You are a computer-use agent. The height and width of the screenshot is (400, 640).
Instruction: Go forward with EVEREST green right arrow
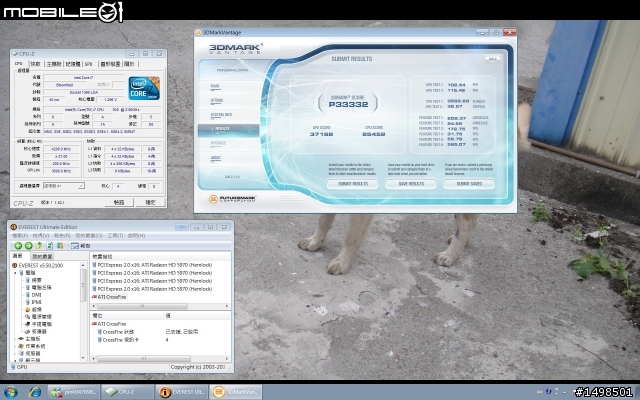[29, 246]
